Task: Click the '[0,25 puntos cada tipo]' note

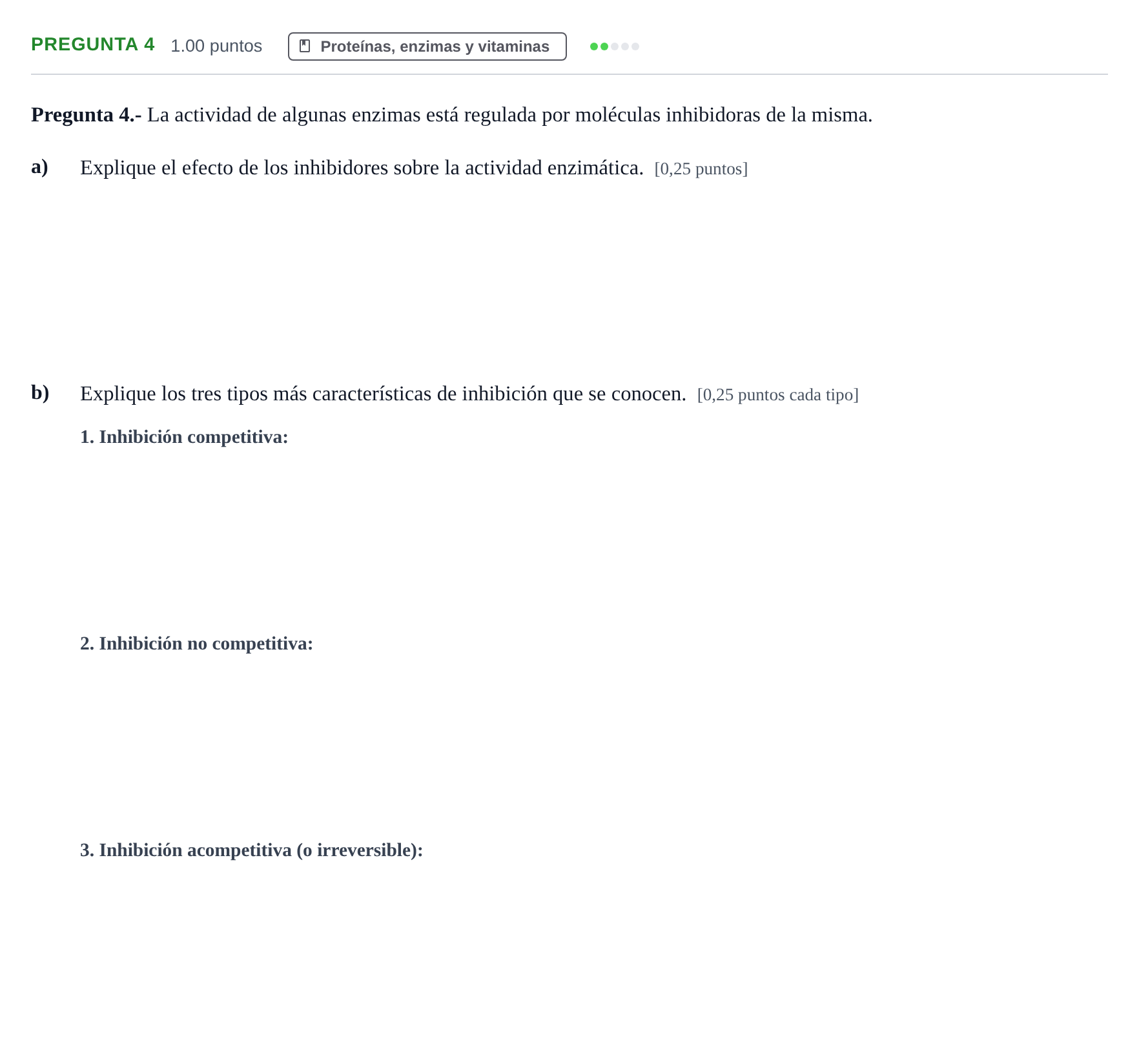Action: [778, 395]
